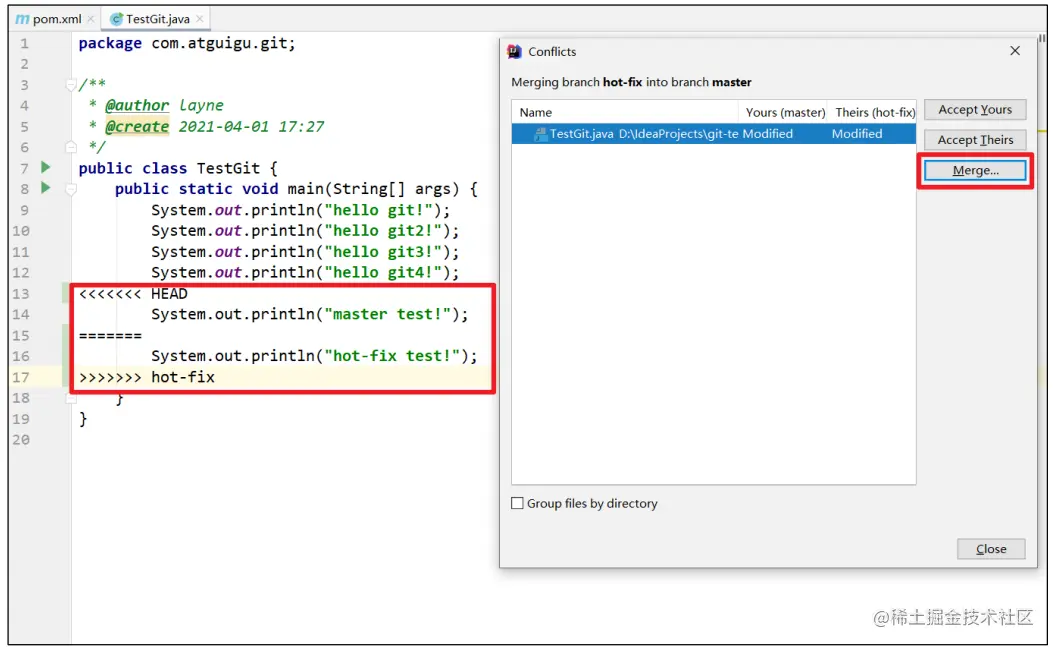Image resolution: width=1053 pixels, height=647 pixels.
Task: Click the "hello git2!" println line
Action: (x=305, y=231)
